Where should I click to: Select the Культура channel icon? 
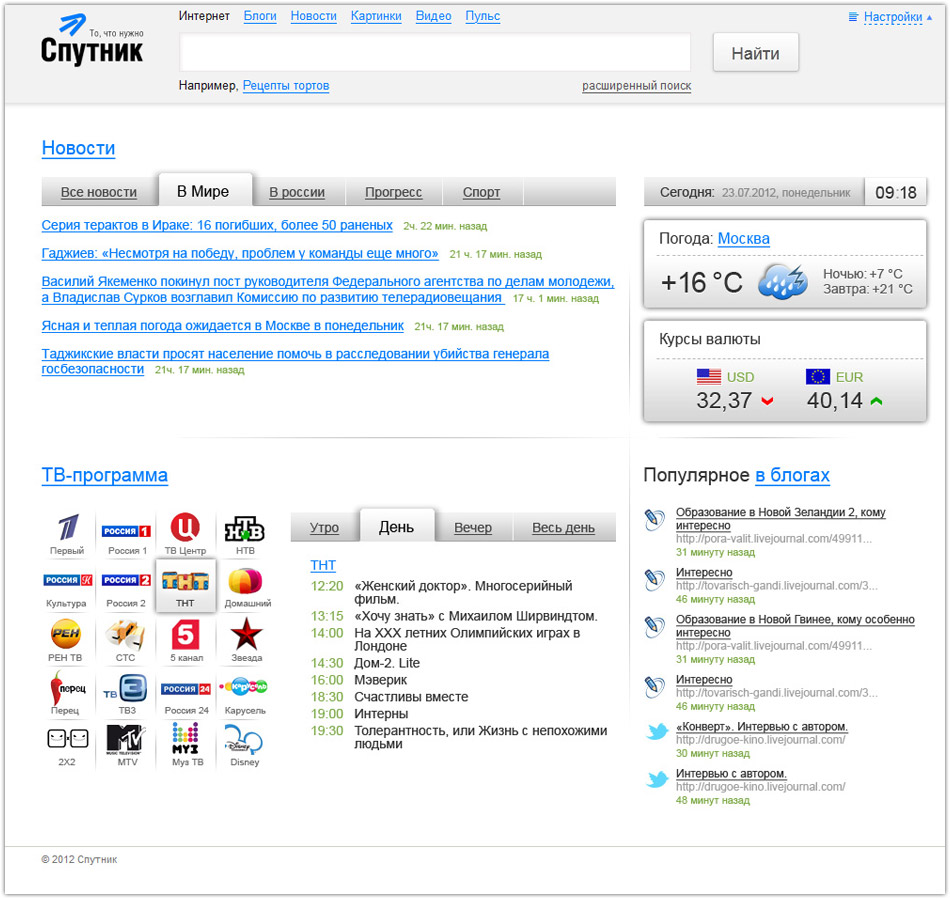coord(67,580)
